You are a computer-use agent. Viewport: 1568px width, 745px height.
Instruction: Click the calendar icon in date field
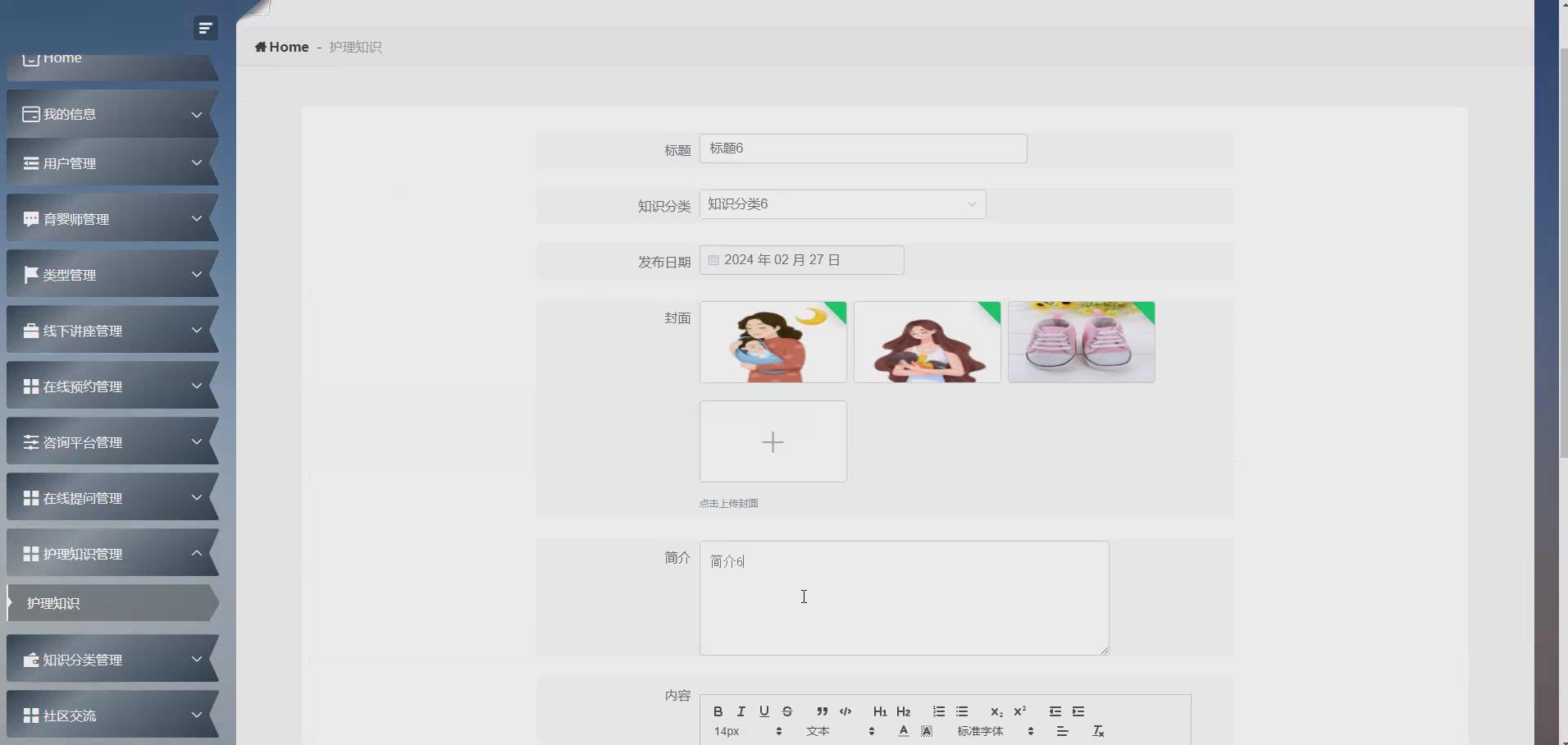713,260
